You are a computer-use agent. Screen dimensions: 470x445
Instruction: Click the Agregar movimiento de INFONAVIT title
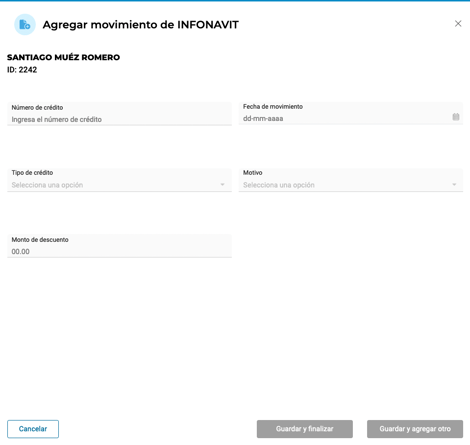coord(141,25)
